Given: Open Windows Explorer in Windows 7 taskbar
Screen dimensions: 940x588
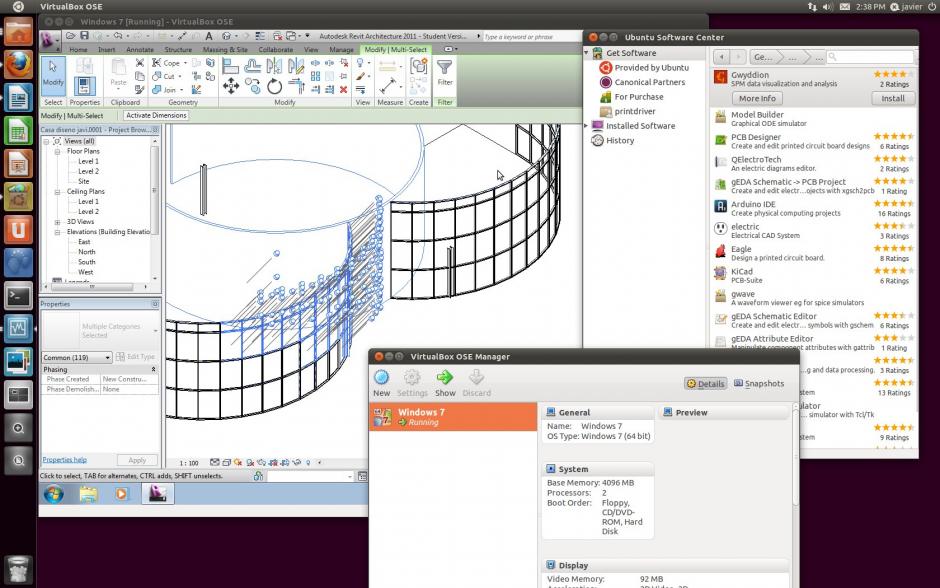Looking at the screenshot, I should click(88, 494).
